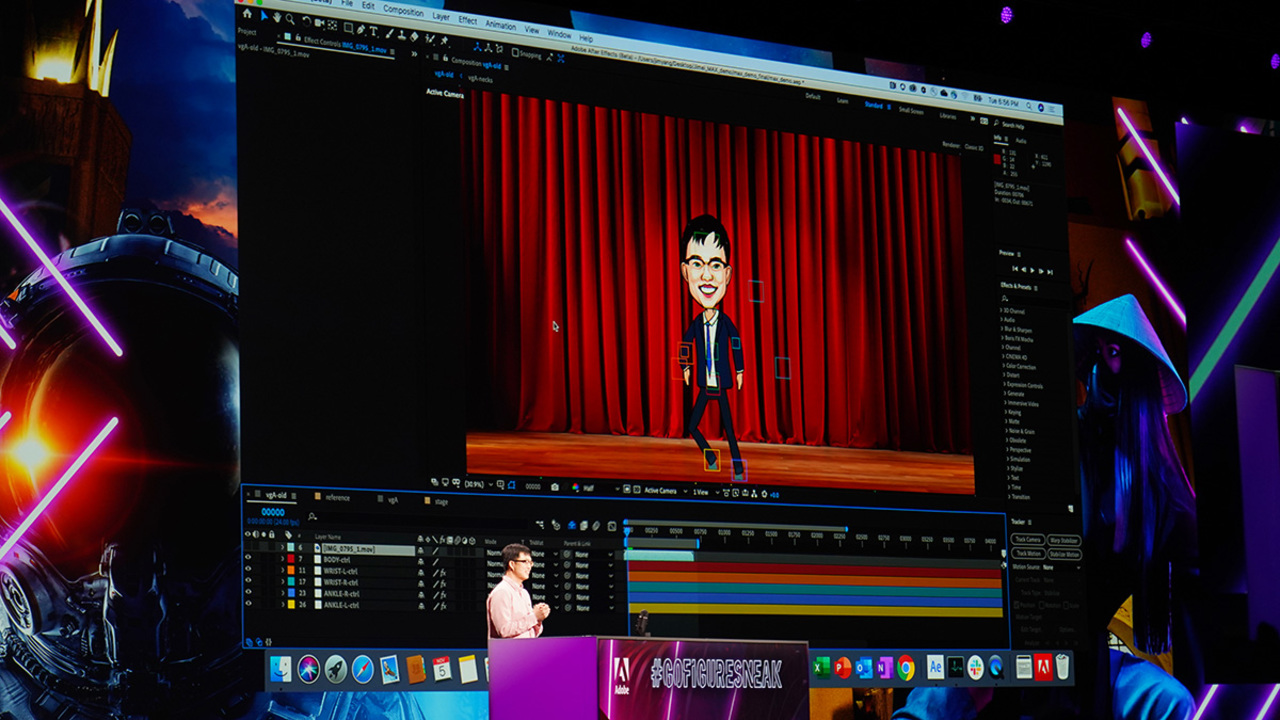The height and width of the screenshot is (720, 1280).
Task: Open the Window menu
Action: pyautogui.click(x=559, y=33)
